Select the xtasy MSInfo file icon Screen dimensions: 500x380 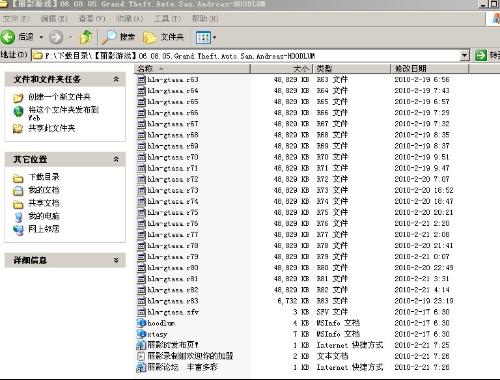pyautogui.click(x=142, y=334)
